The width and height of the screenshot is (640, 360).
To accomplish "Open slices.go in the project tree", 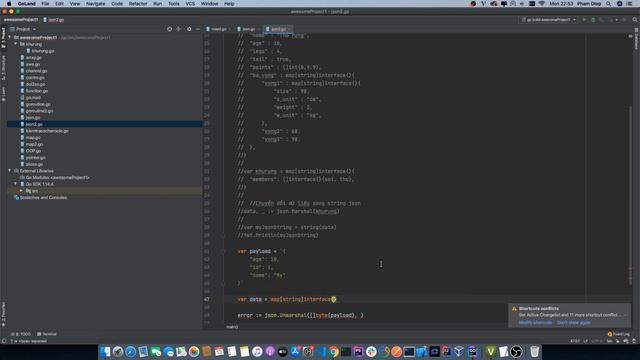I will click(x=31, y=164).
